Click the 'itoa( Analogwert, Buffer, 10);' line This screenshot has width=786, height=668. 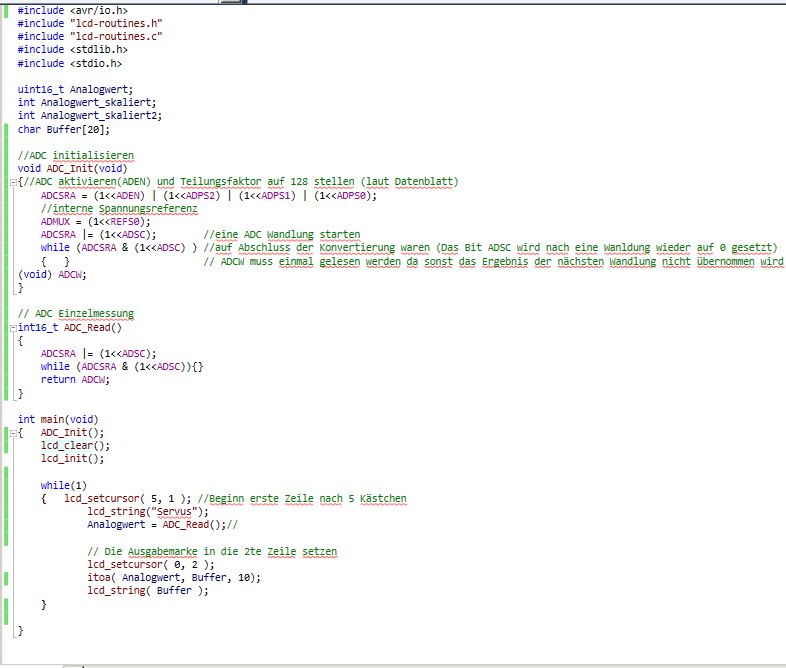point(174,578)
